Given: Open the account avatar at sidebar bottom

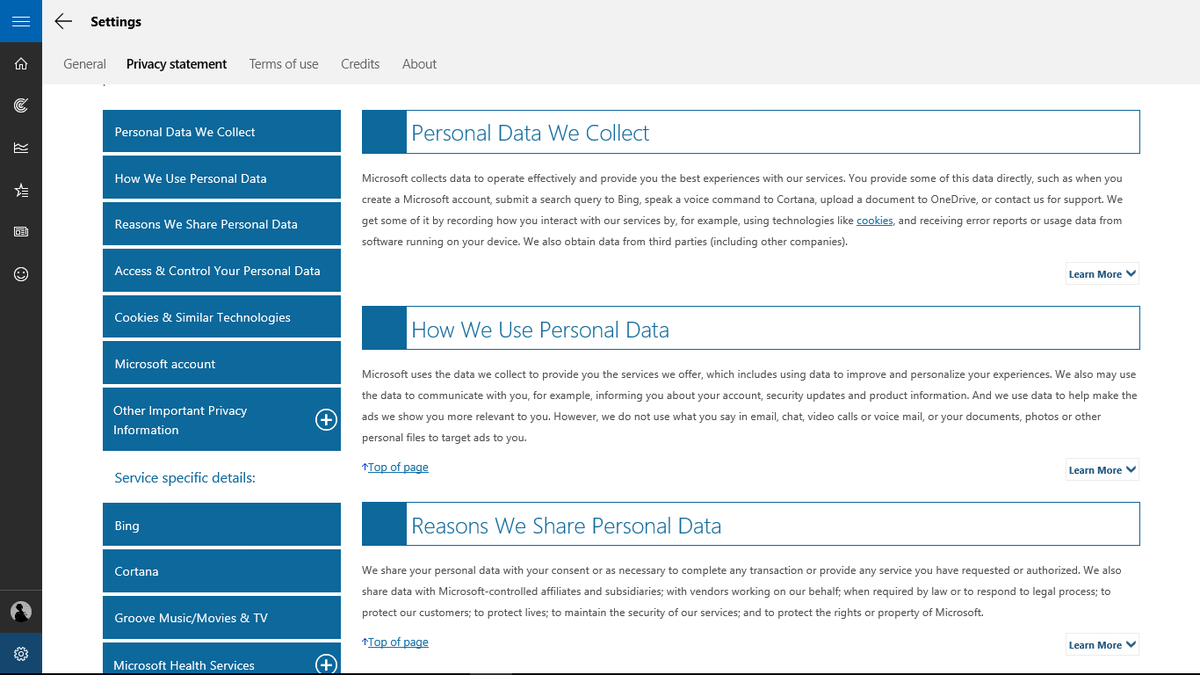Looking at the screenshot, I should 20,611.
